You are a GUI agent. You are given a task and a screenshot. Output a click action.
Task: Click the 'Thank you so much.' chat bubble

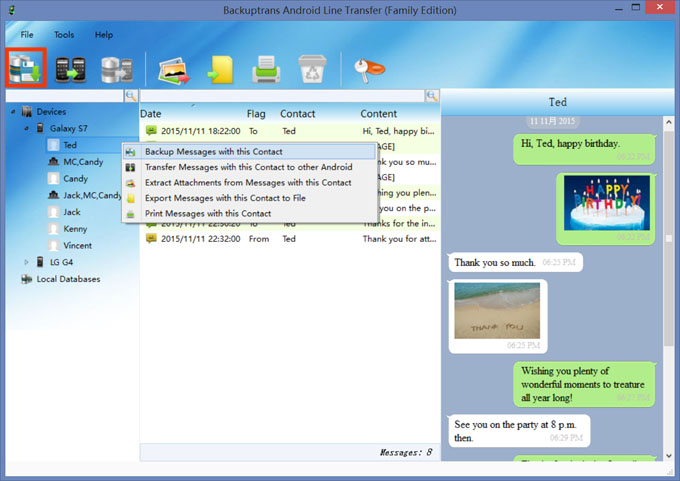(515, 262)
